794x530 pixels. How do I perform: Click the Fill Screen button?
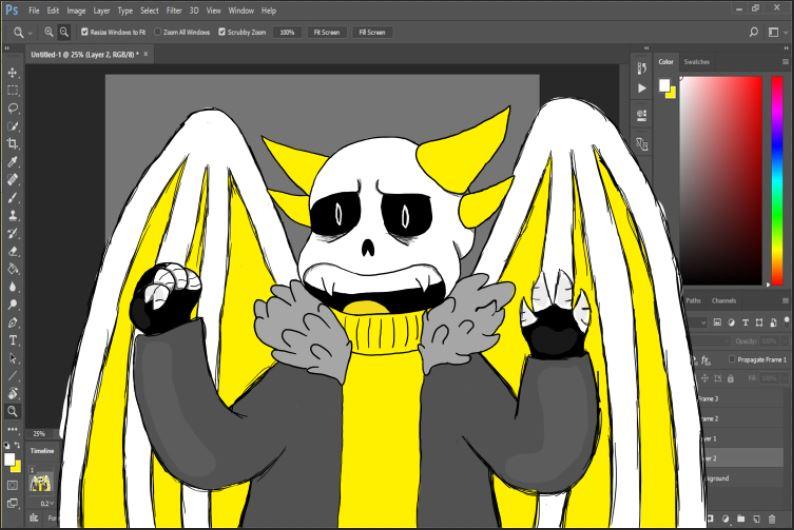click(x=372, y=32)
